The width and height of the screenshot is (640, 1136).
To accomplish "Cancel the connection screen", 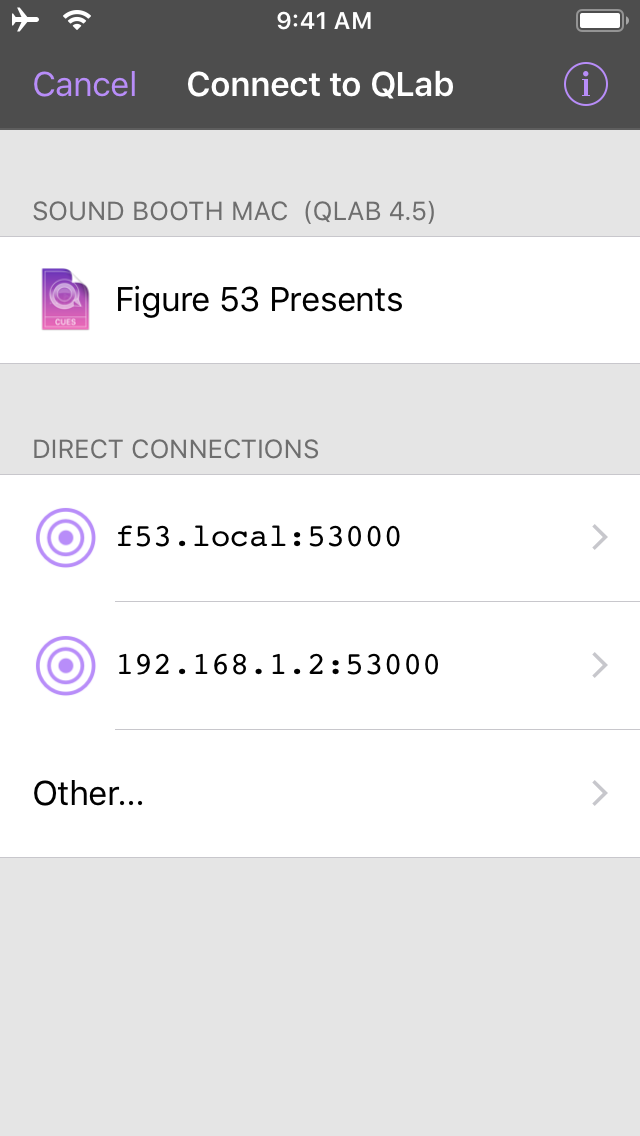I will click(x=84, y=84).
